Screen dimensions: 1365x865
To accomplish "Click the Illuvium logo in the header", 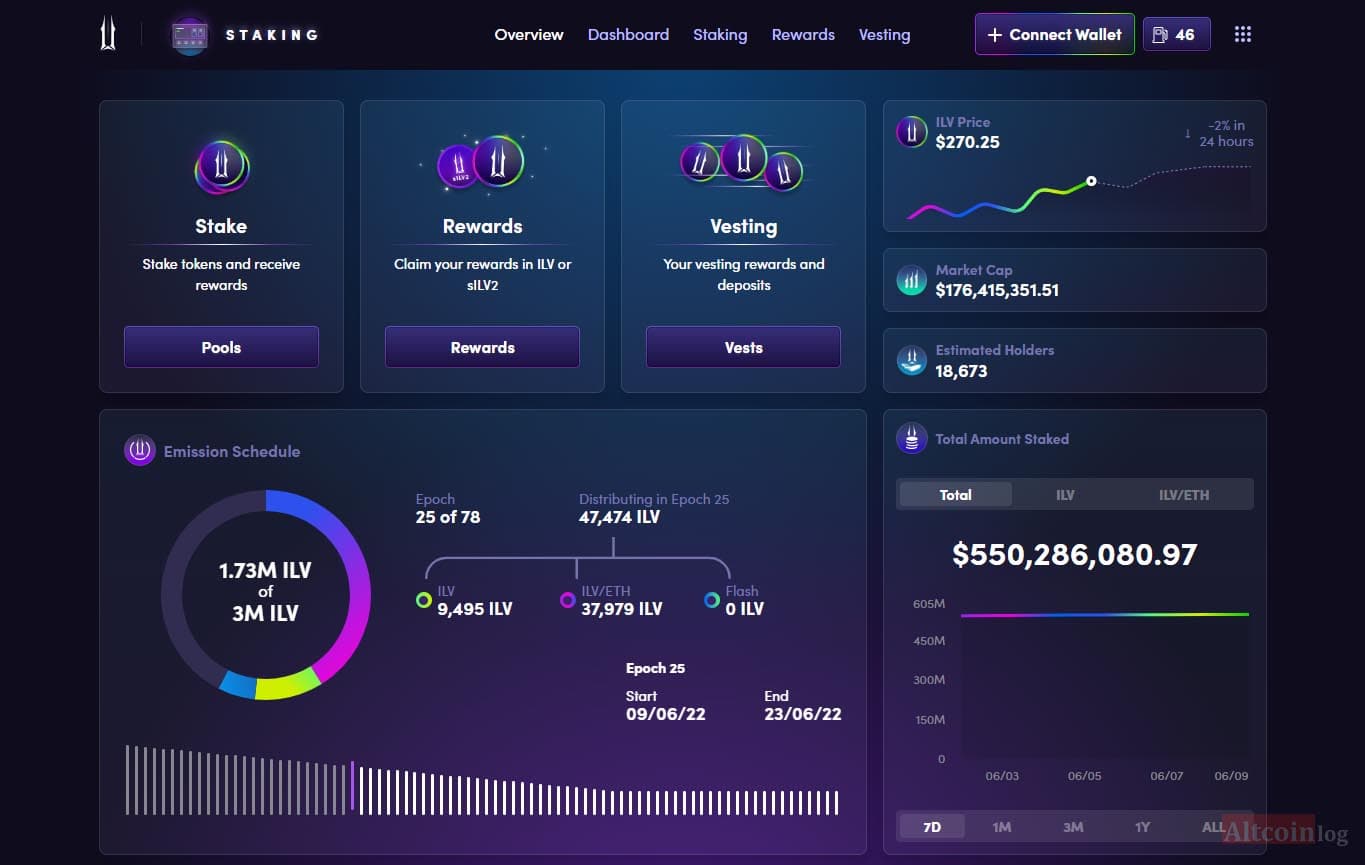I will [x=107, y=34].
